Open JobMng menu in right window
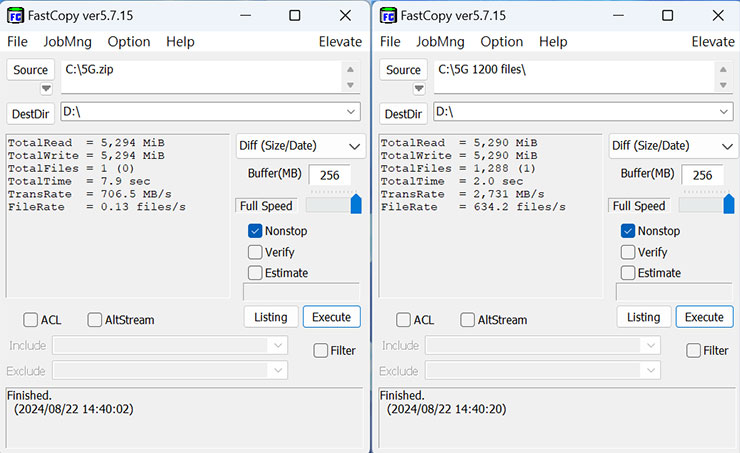The height and width of the screenshot is (453, 740). 440,42
